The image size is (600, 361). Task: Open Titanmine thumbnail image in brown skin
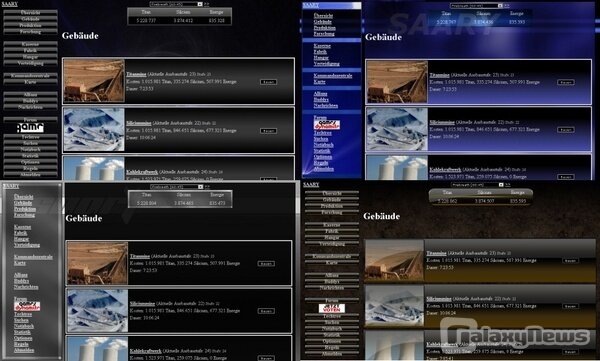point(394,260)
